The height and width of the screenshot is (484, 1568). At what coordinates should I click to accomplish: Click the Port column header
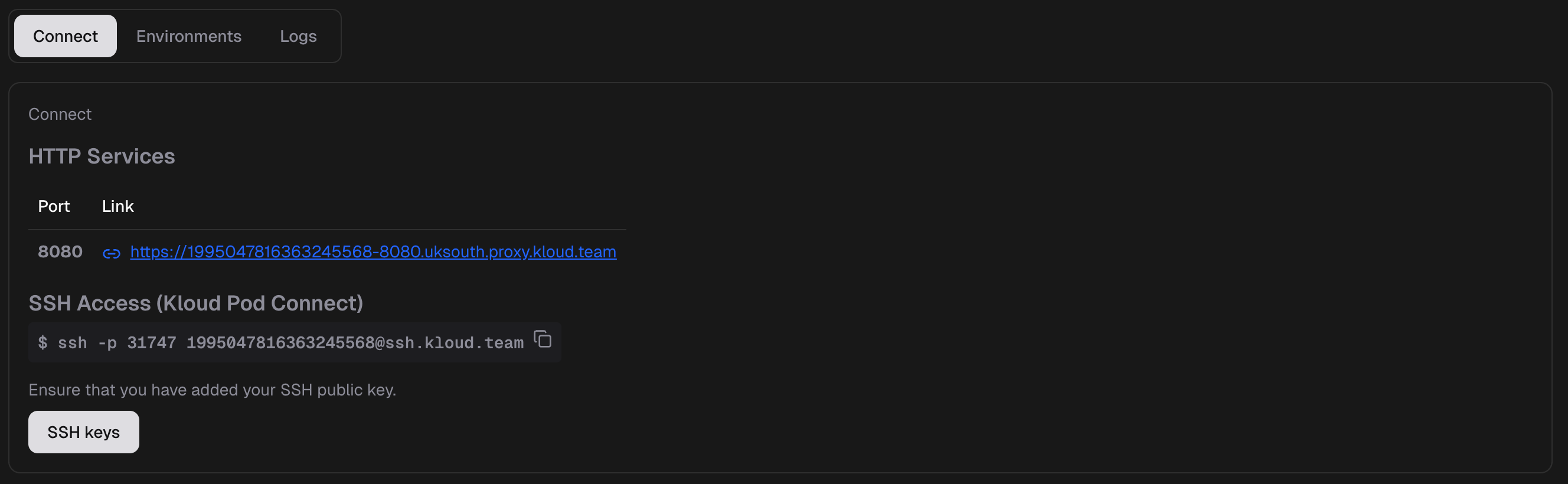point(54,207)
